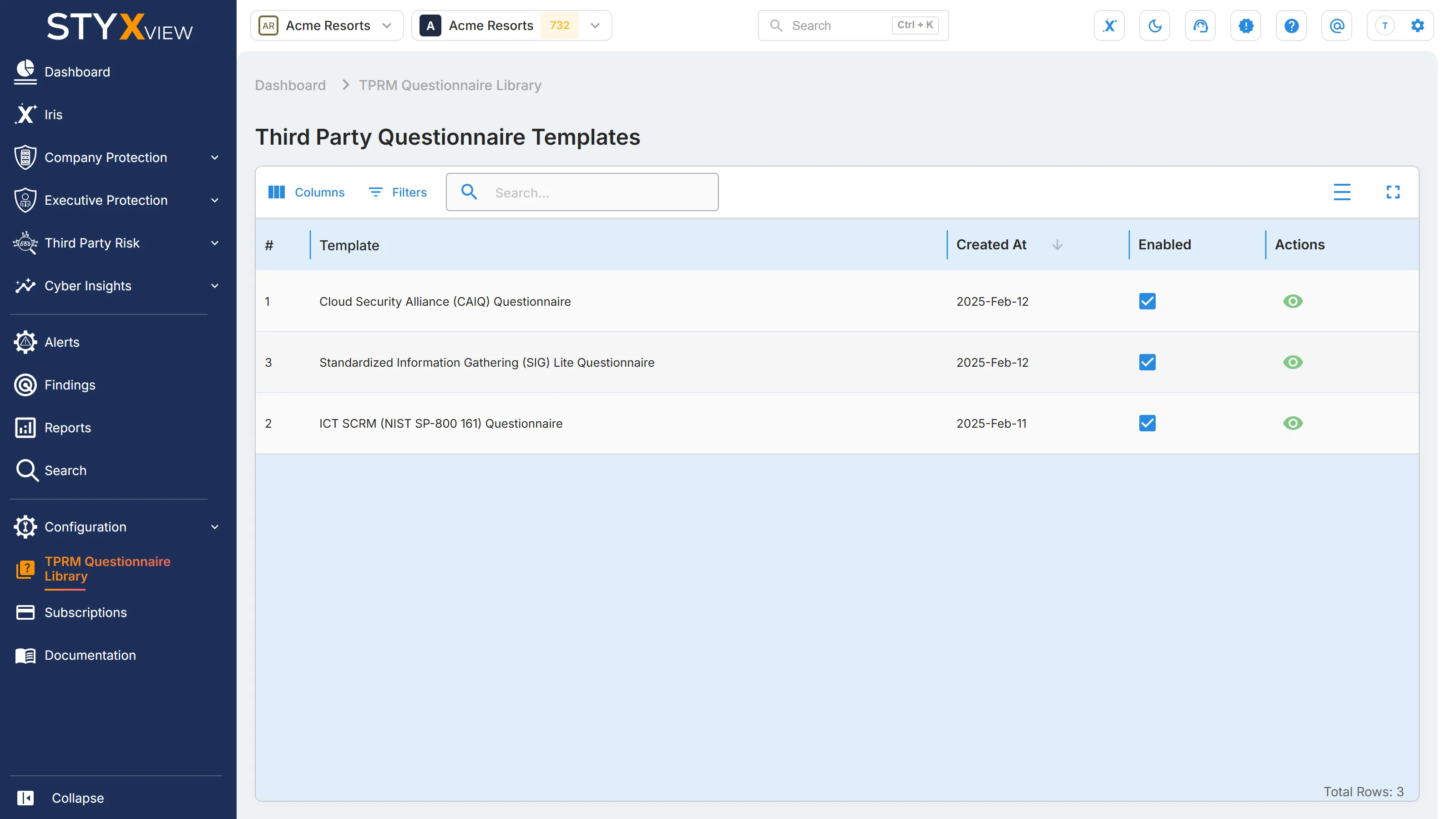Viewport: 1456px width, 819px height.
Task: Open the alert notifications badge icon
Action: point(1246,25)
